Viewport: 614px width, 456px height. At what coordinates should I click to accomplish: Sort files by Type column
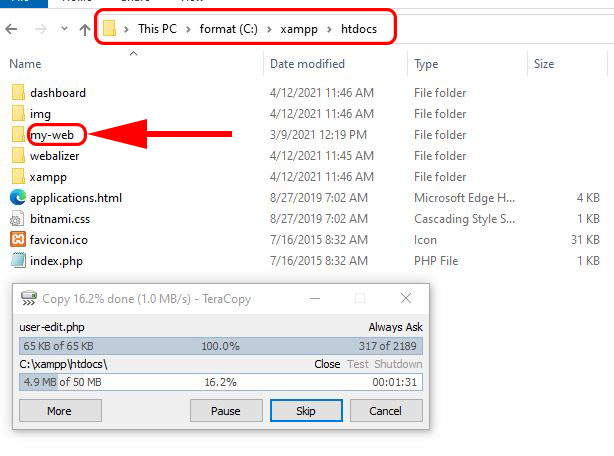click(426, 64)
